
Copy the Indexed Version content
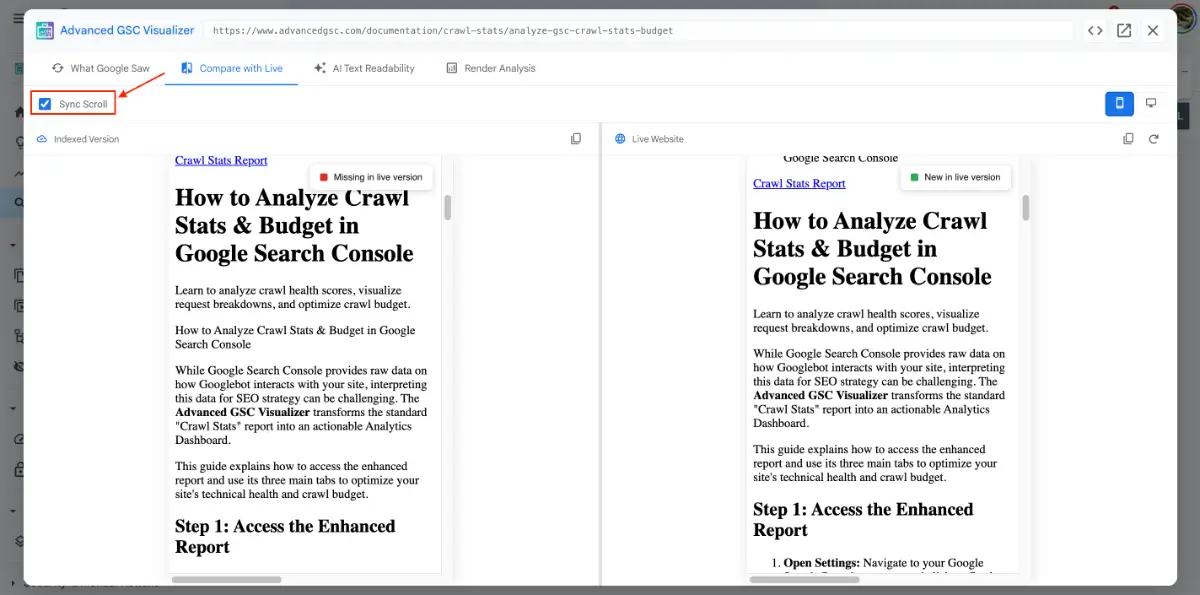coord(576,139)
